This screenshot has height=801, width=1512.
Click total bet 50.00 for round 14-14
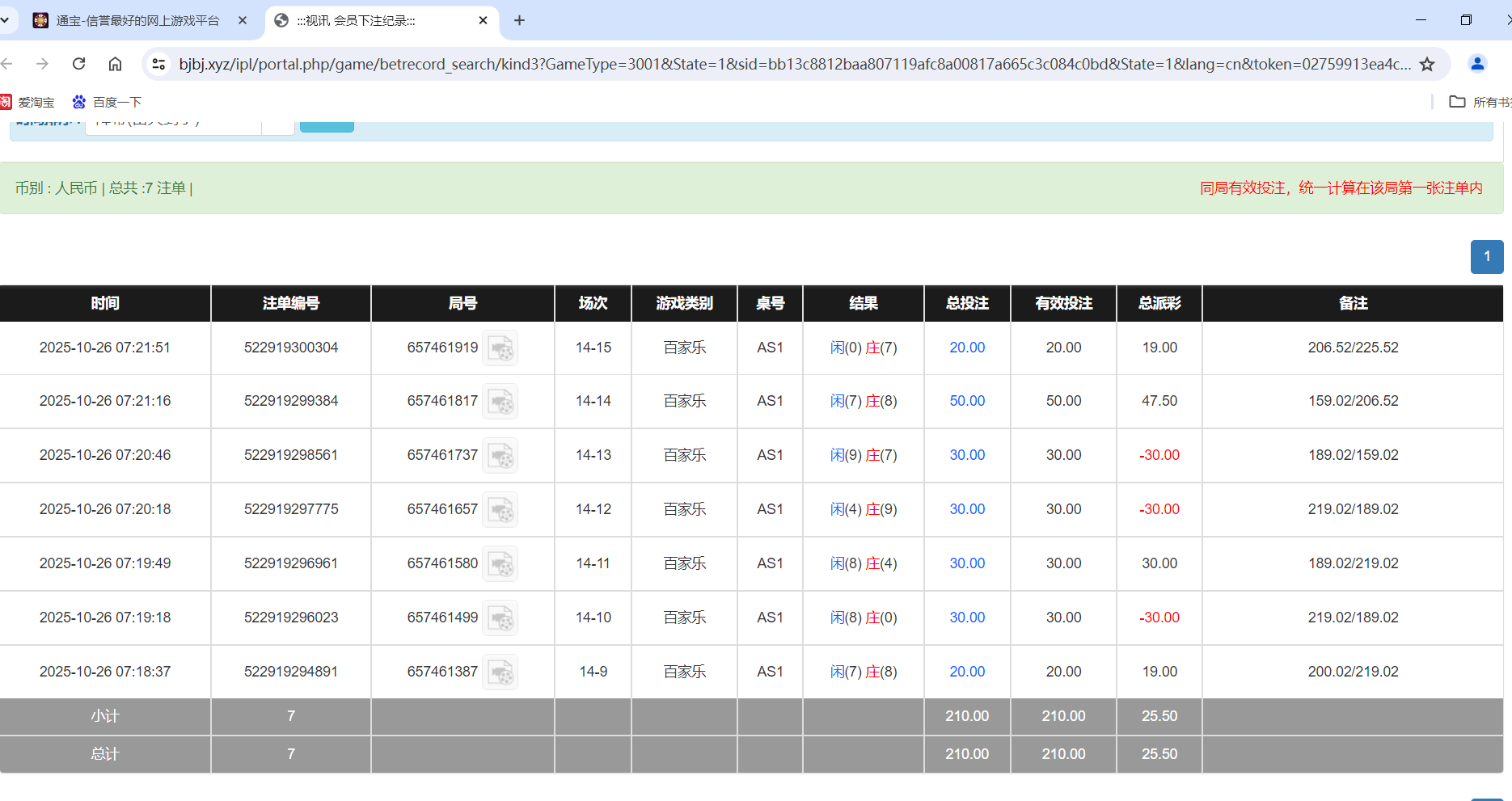coord(966,401)
